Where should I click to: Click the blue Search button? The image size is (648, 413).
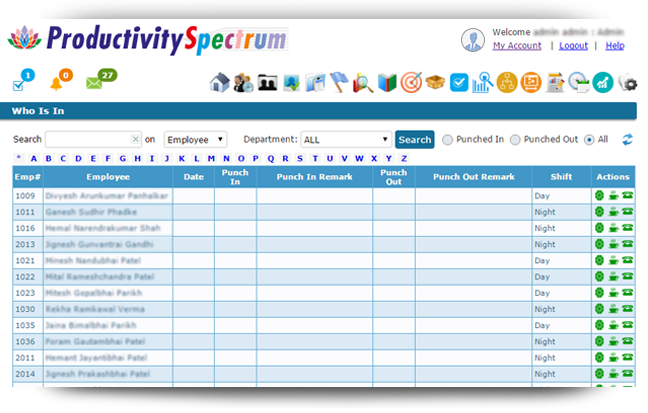click(414, 140)
